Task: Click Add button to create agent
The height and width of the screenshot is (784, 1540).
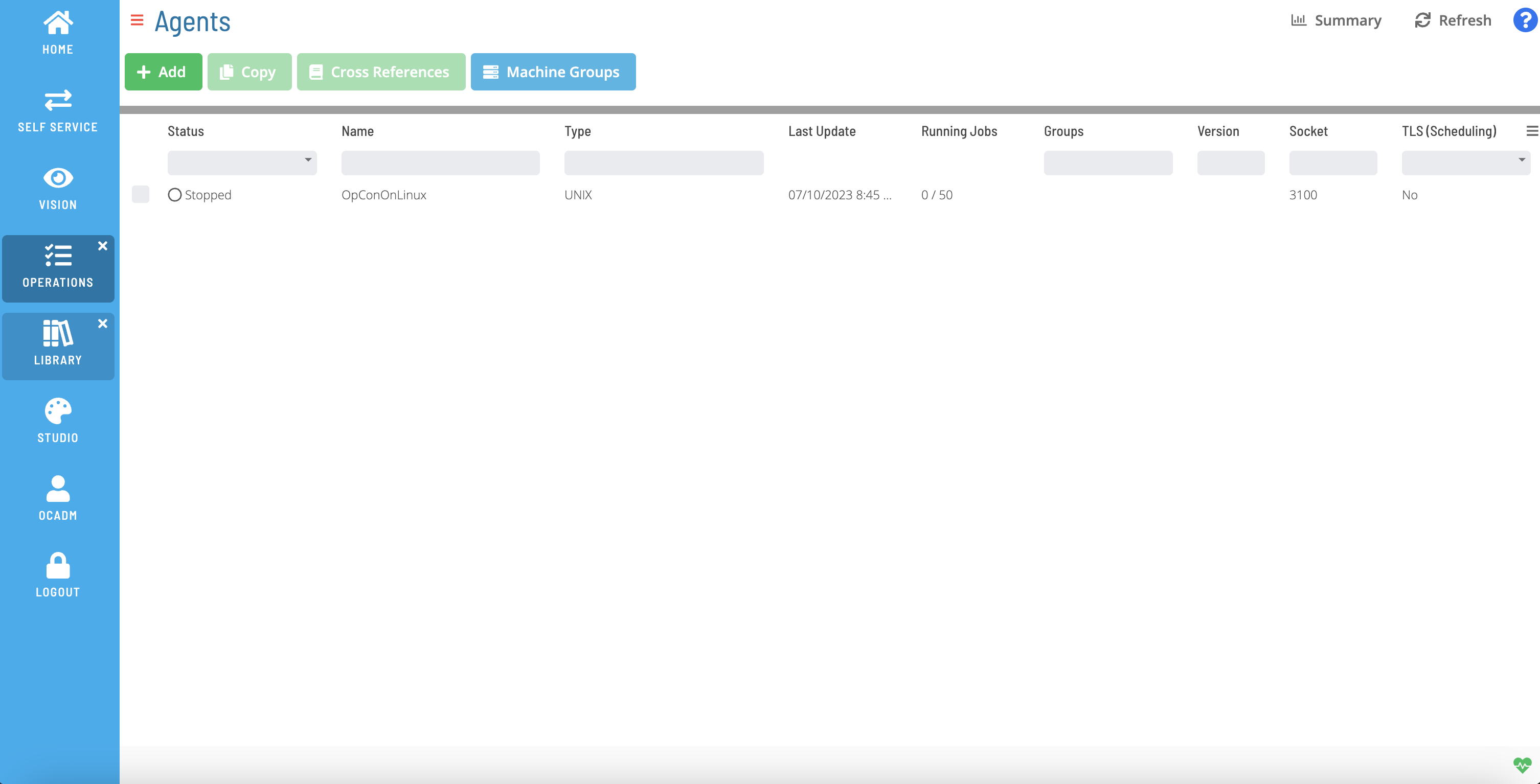Action: tap(163, 71)
